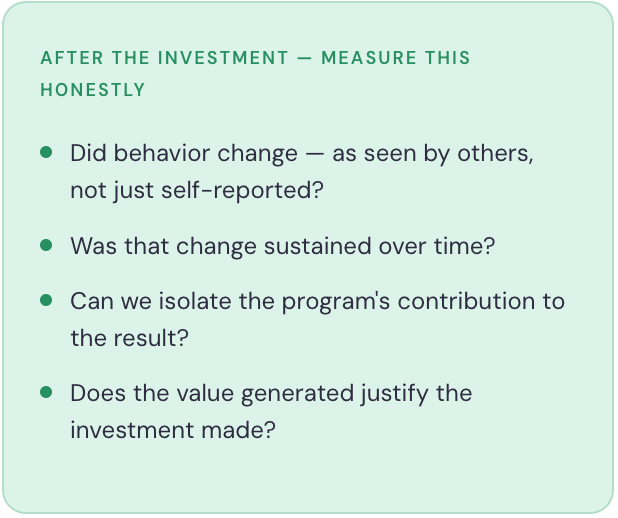The image size is (618, 518).
Task: Click the line "Can we isolate the program's contribution to"
Action: 317,300
